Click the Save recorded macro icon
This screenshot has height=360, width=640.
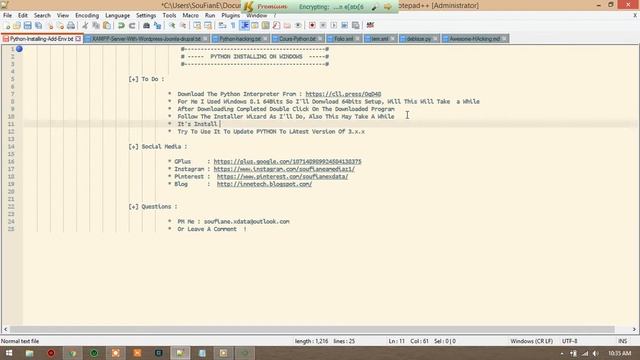coord(356,25)
